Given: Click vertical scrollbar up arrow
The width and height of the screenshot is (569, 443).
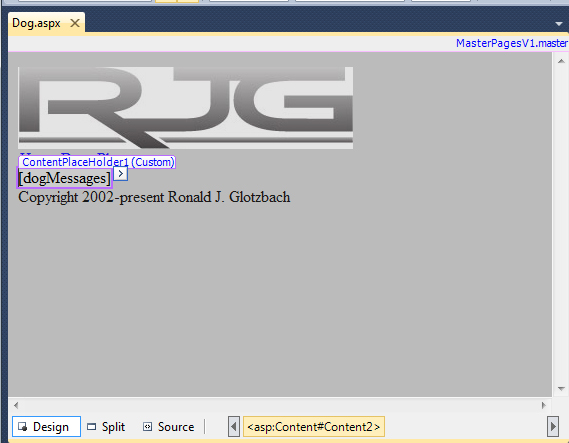Looking at the screenshot, I should (561, 61).
